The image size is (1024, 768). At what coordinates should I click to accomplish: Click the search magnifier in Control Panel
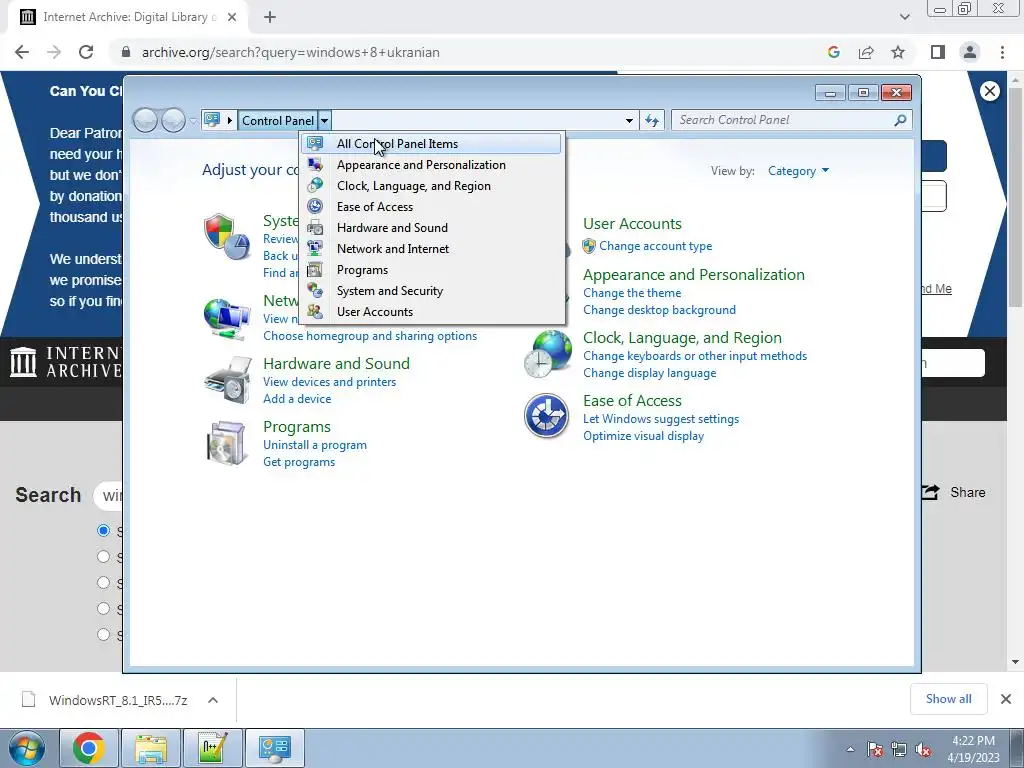tap(900, 120)
